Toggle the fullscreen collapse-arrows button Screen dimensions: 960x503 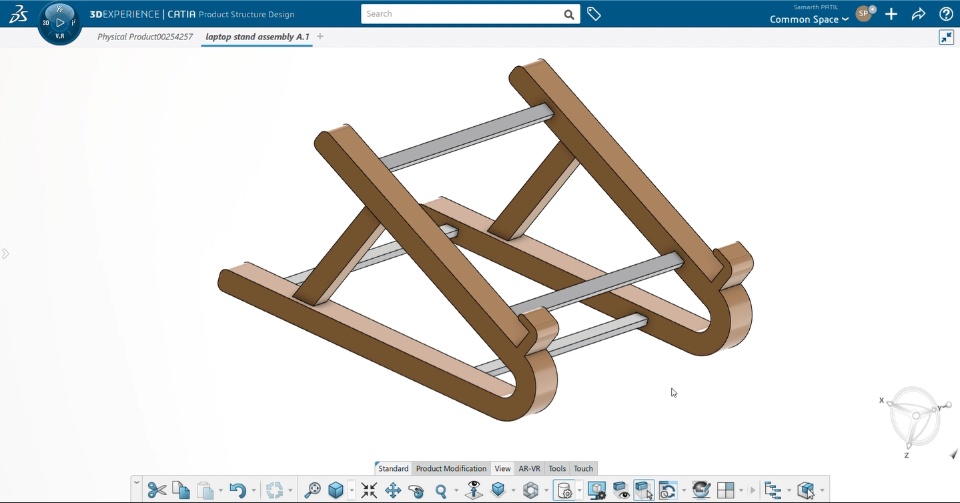(946, 37)
